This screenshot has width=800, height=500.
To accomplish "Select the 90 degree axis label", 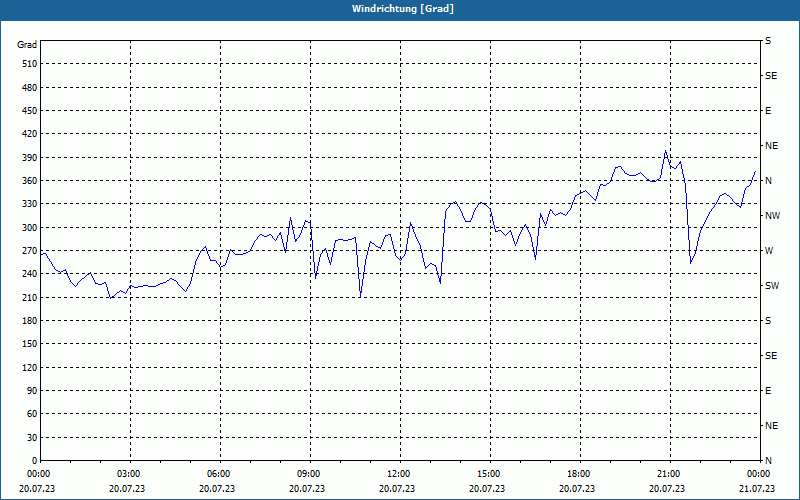I will pyautogui.click(x=32, y=391).
